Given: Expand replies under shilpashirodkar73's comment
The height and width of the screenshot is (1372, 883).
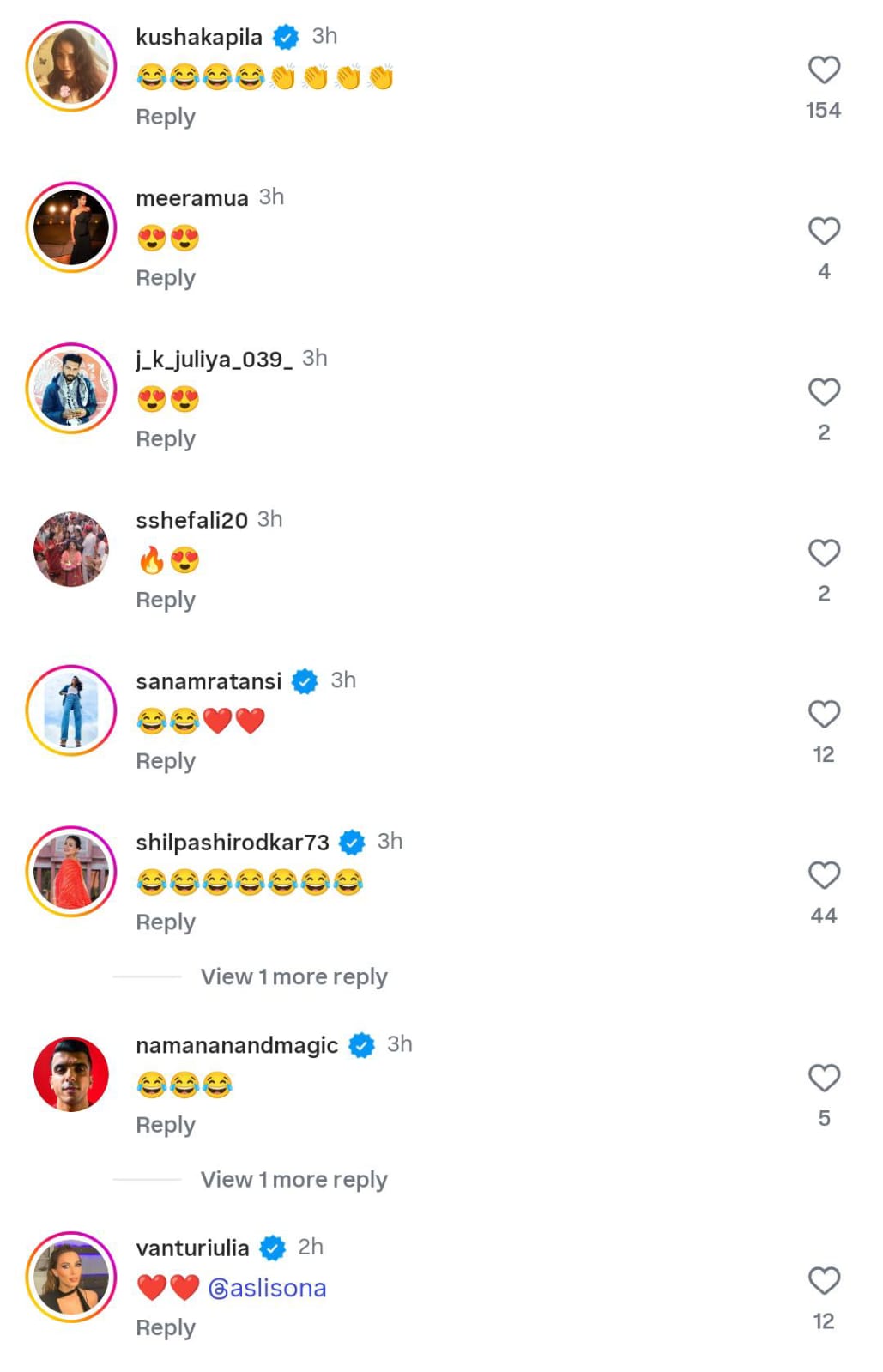Looking at the screenshot, I should pos(293,976).
